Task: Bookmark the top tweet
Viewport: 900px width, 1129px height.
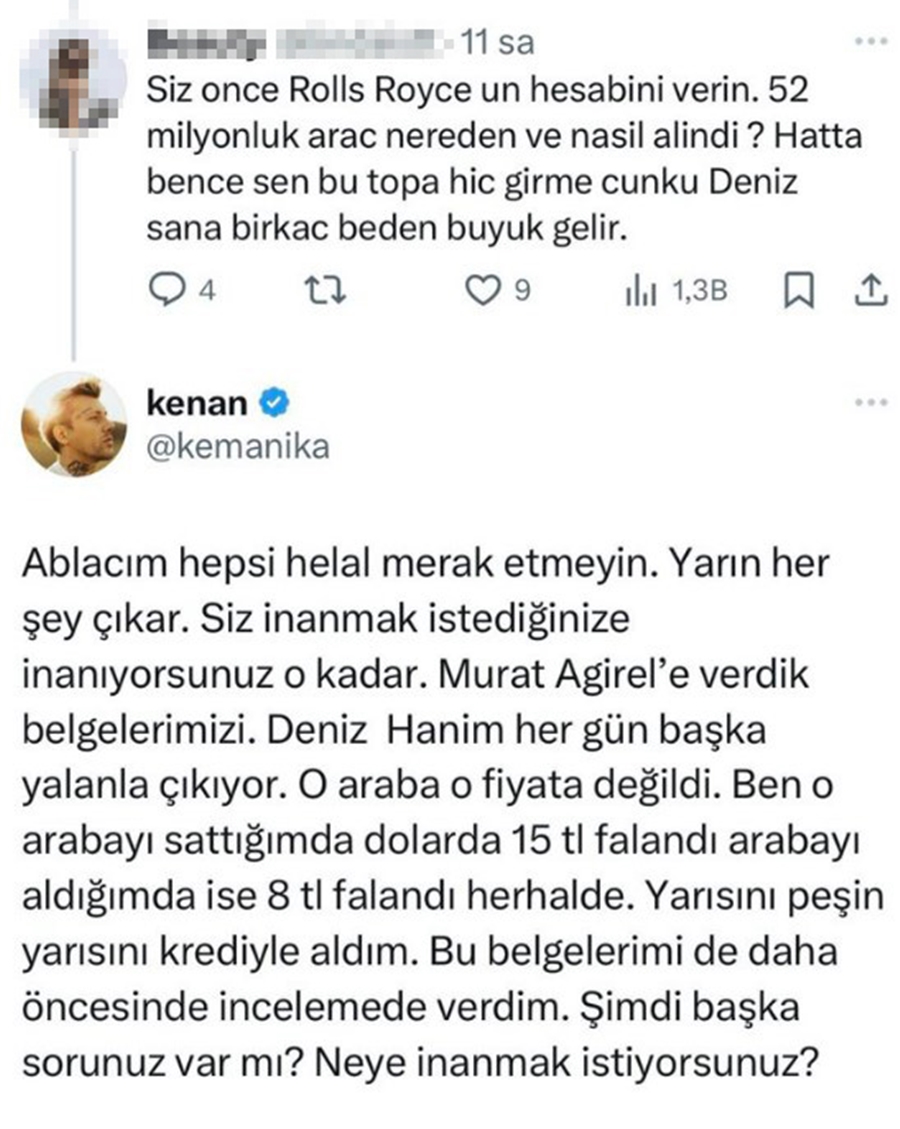Action: point(798,290)
